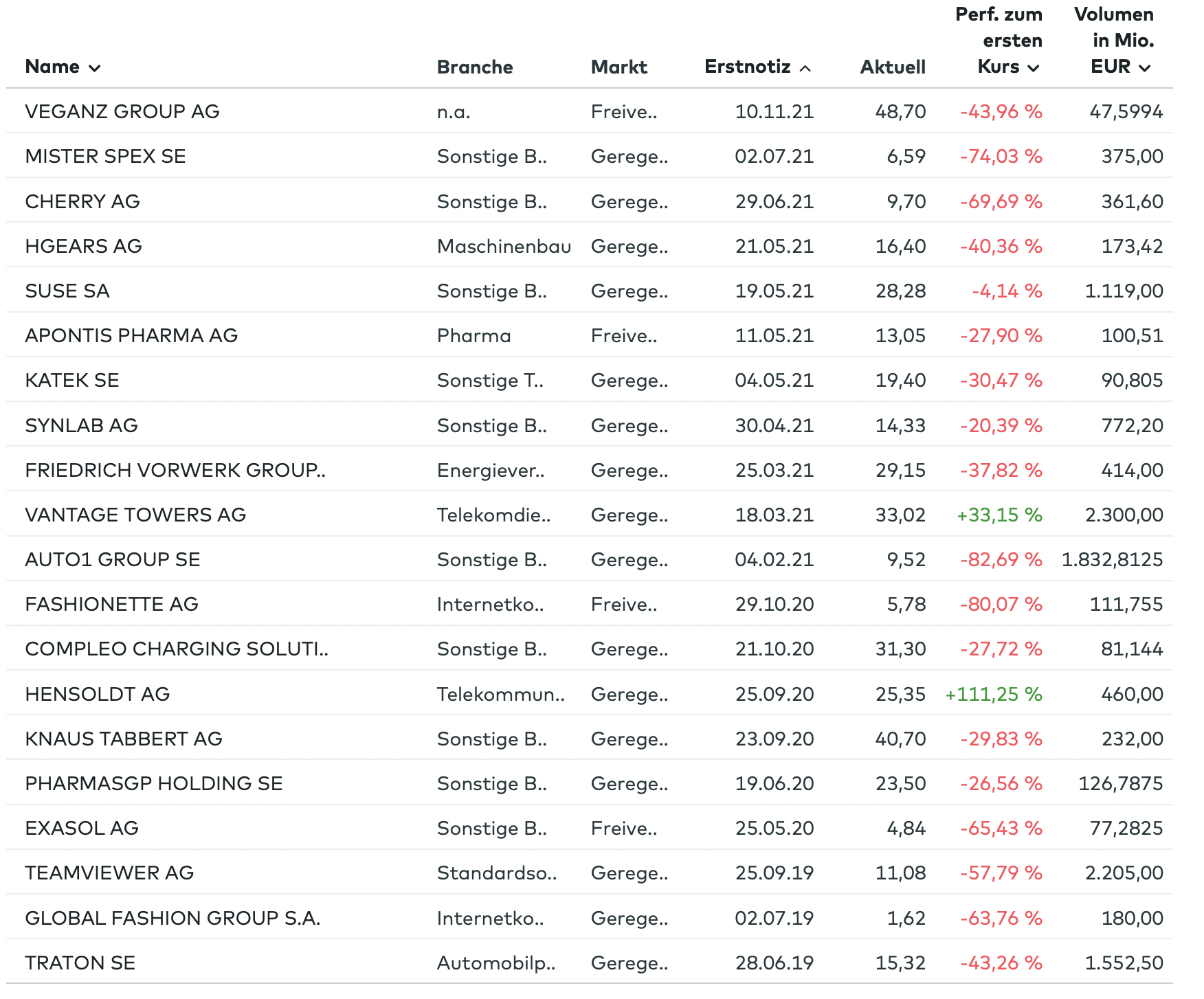Open the AUTO1 GROUP SE entry
This screenshot has width=1204, height=999.
pos(113,559)
